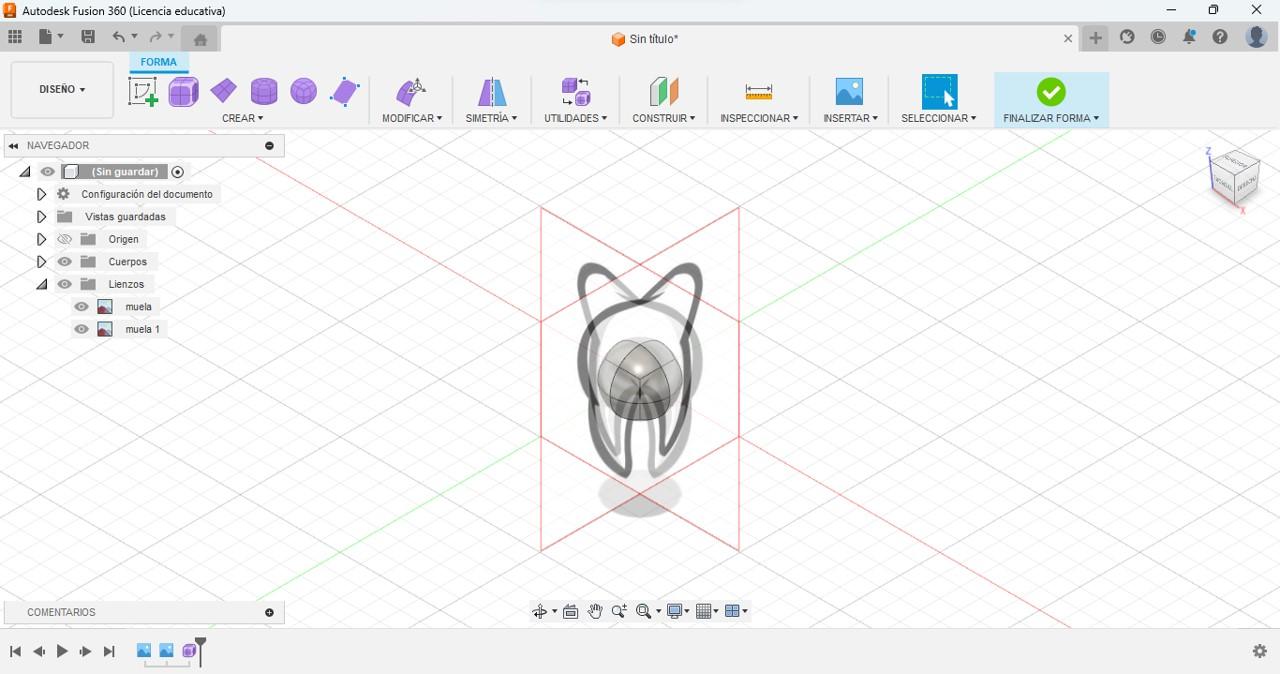Viewport: 1280px width, 674px height.
Task: Open the CONSTRUIR menu
Action: coord(663,118)
